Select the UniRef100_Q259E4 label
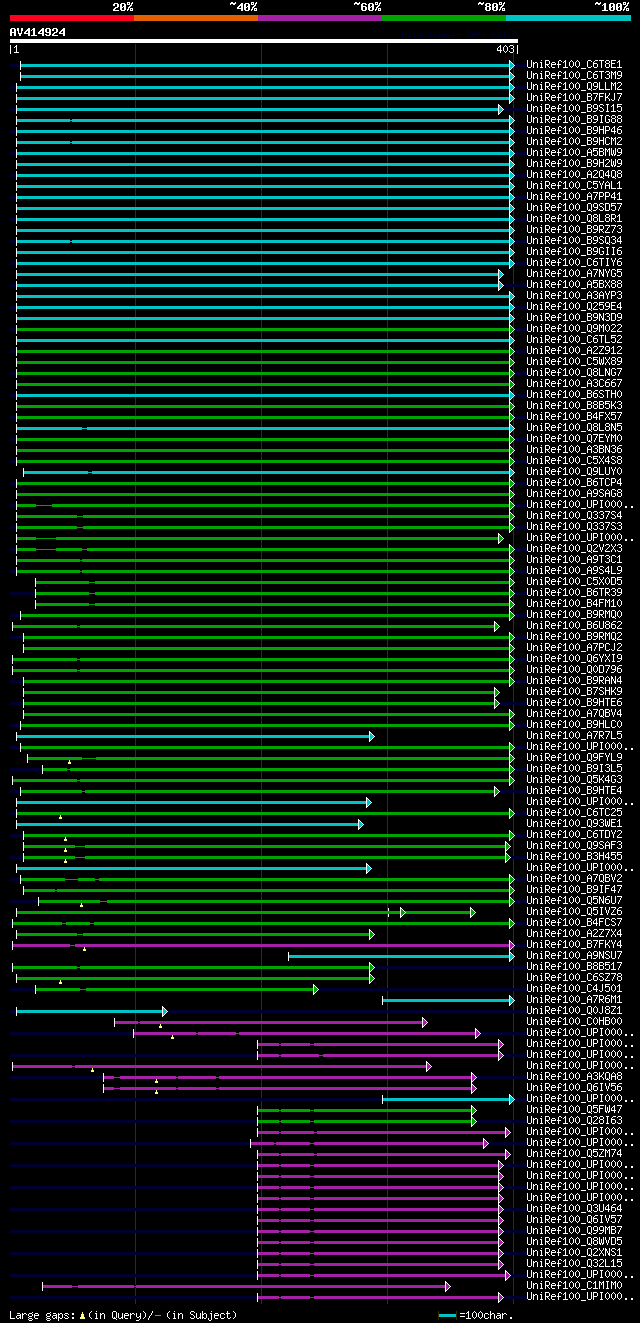Screen dimensions: 640x1323 click(x=574, y=307)
